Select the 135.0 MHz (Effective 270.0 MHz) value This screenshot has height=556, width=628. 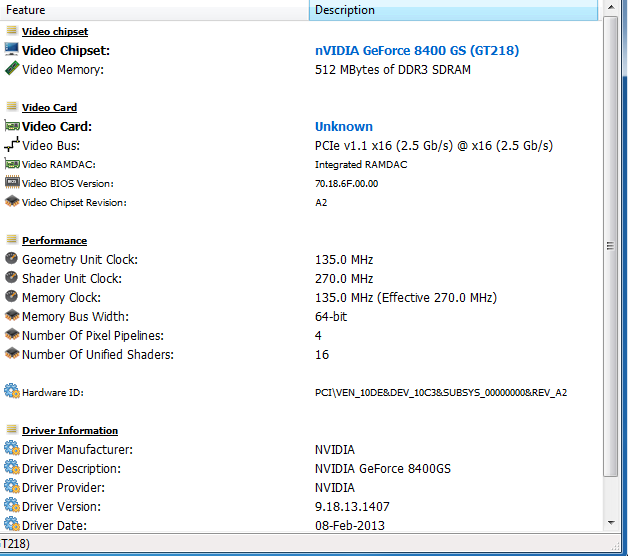[x=406, y=298]
